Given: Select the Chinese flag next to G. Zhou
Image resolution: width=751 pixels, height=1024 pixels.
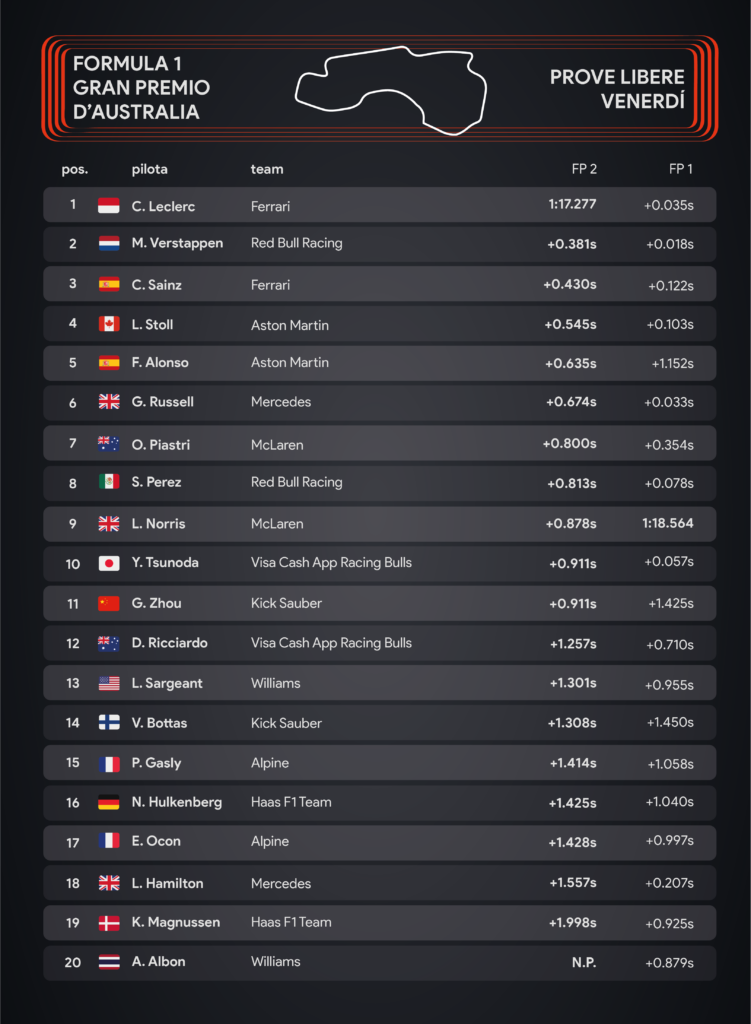Looking at the screenshot, I should point(109,603).
